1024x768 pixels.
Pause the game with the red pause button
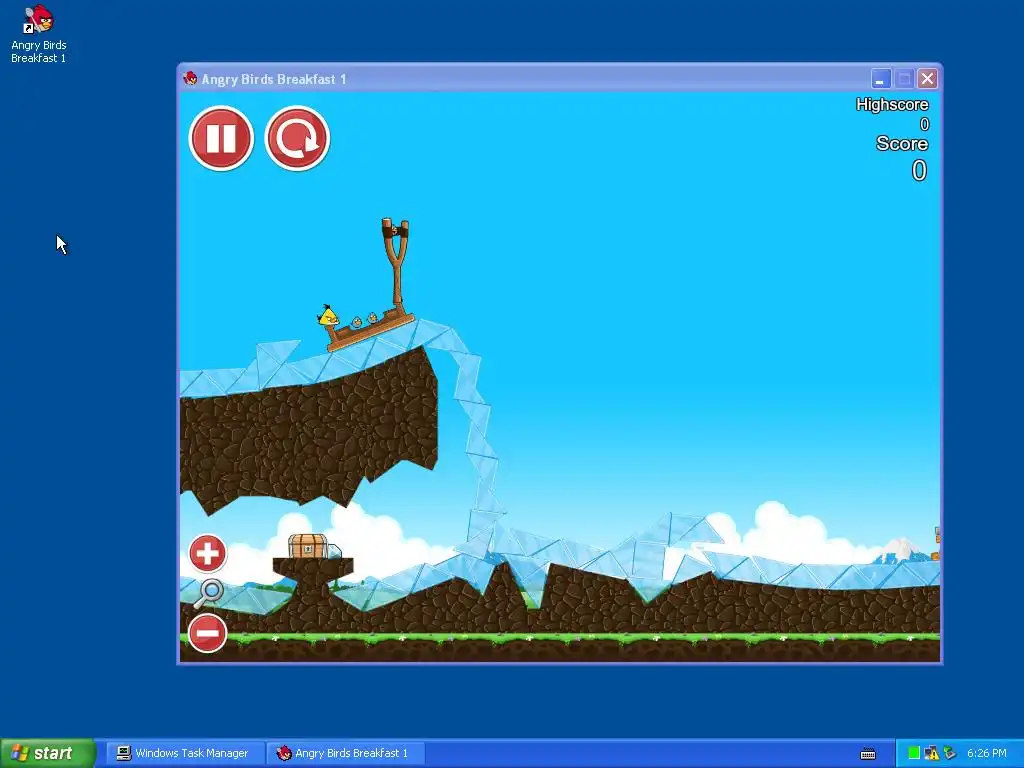pos(221,138)
